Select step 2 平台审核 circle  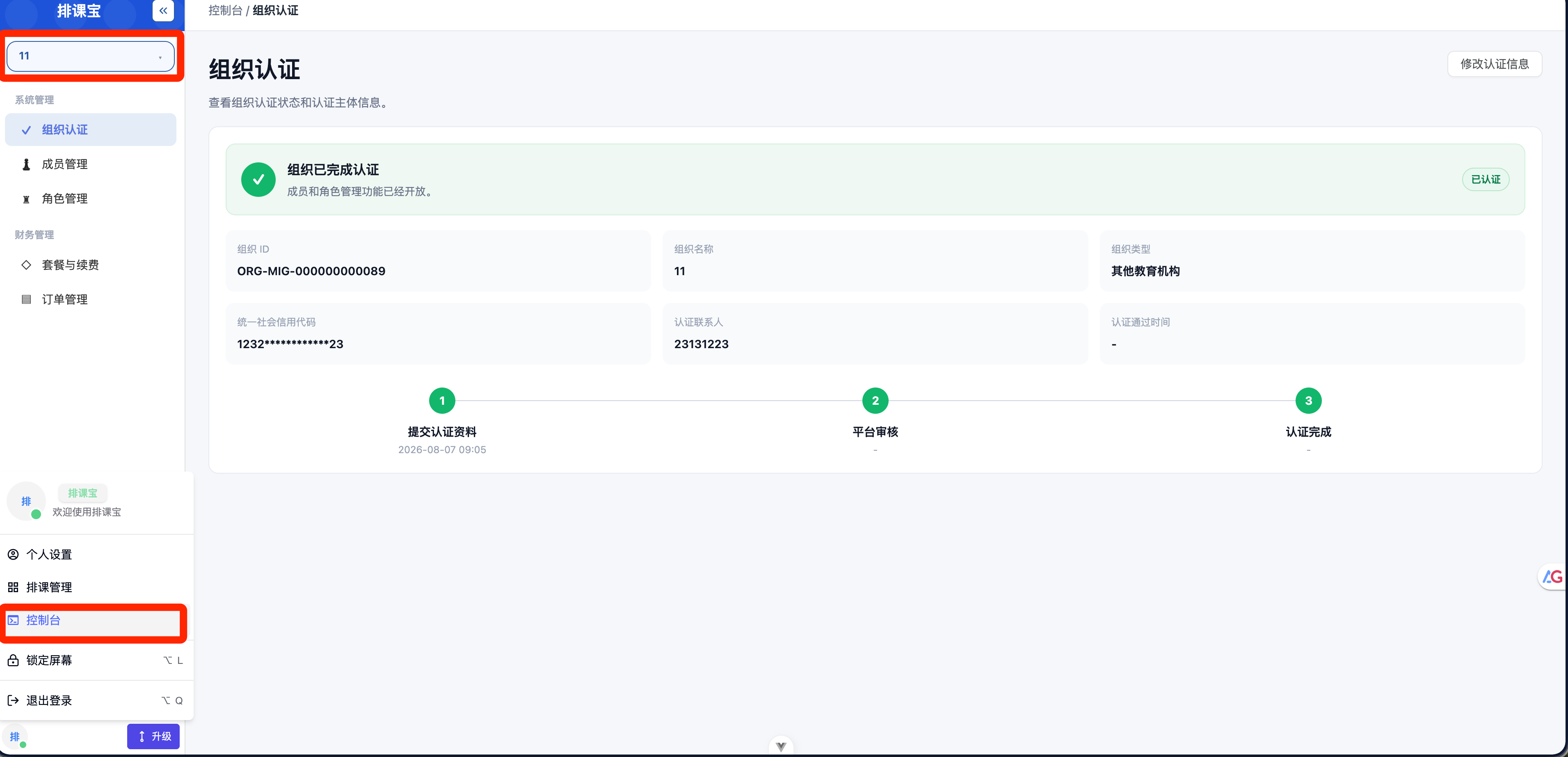click(x=875, y=400)
